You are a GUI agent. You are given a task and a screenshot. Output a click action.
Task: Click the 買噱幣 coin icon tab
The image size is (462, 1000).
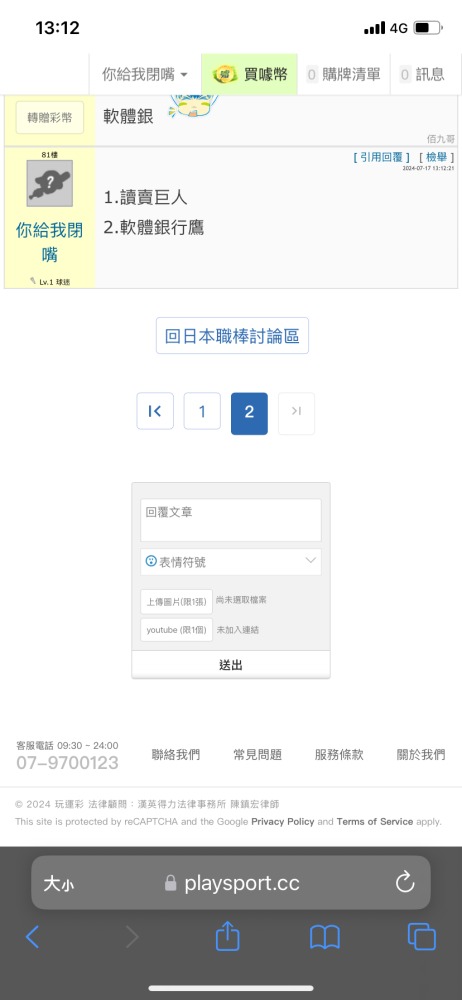click(x=250, y=74)
